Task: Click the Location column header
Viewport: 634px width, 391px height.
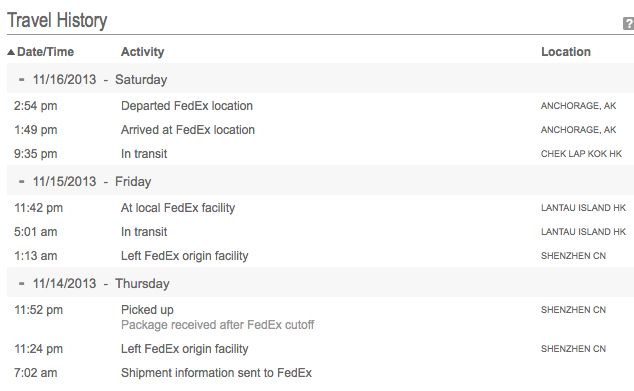Action: [566, 52]
